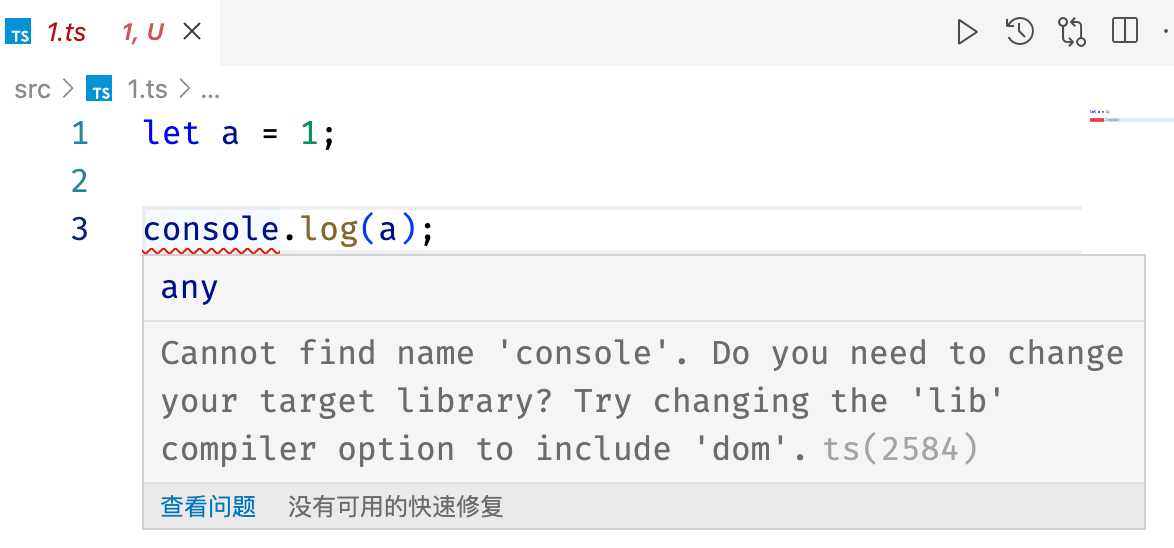Viewport: 1174px width, 548px height.
Task: Select the ts(2584) error code
Action: coord(901,448)
